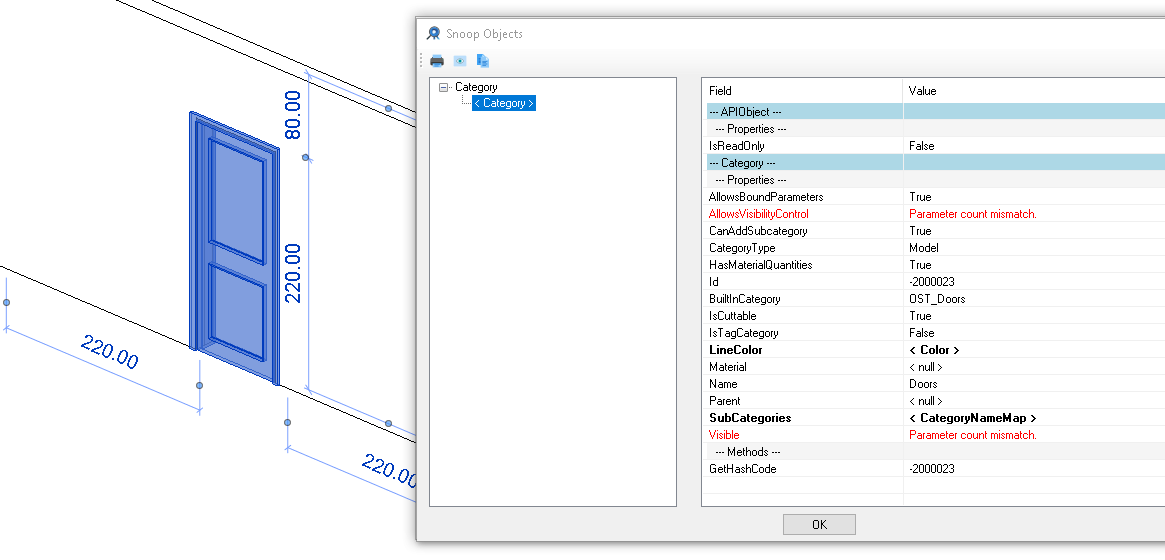
Task: Select the GetHashCode method row
Action: click(742, 469)
